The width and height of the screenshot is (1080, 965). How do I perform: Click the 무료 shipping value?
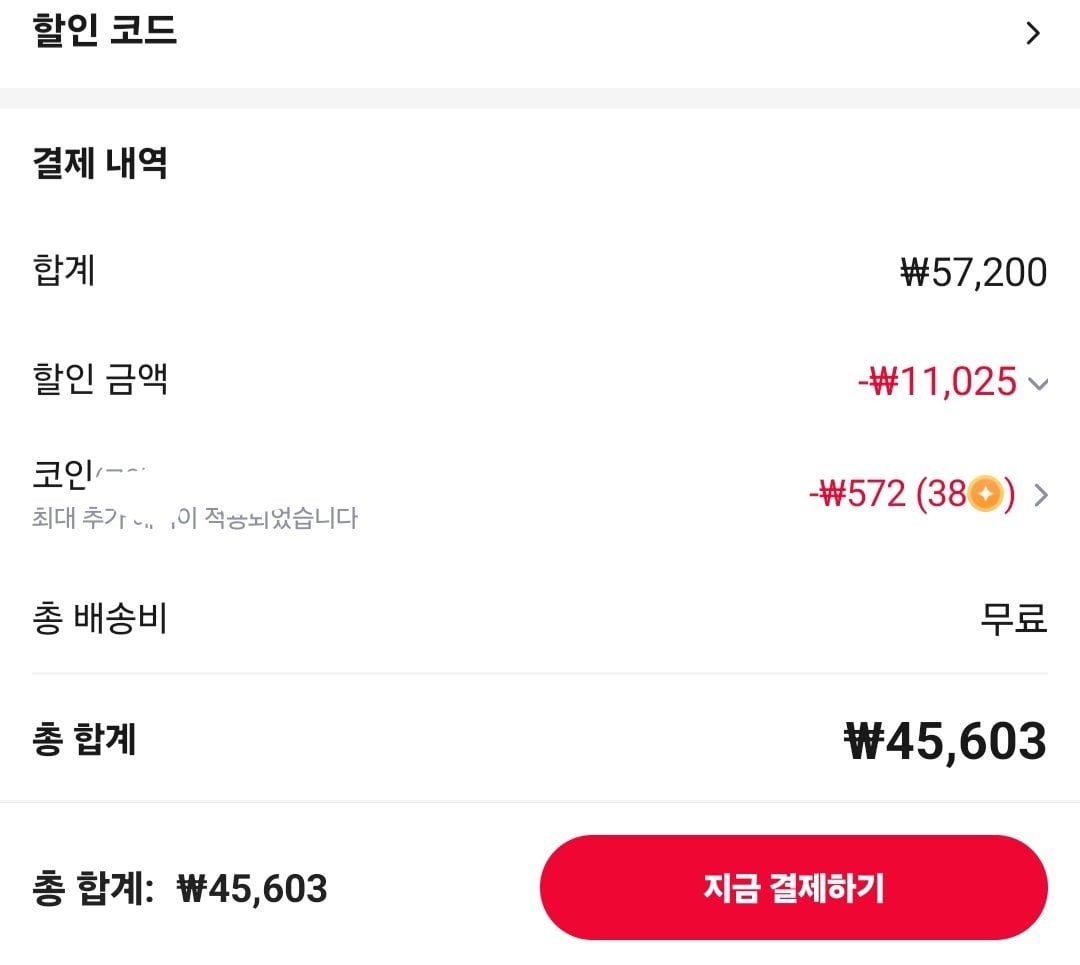[x=1014, y=618]
